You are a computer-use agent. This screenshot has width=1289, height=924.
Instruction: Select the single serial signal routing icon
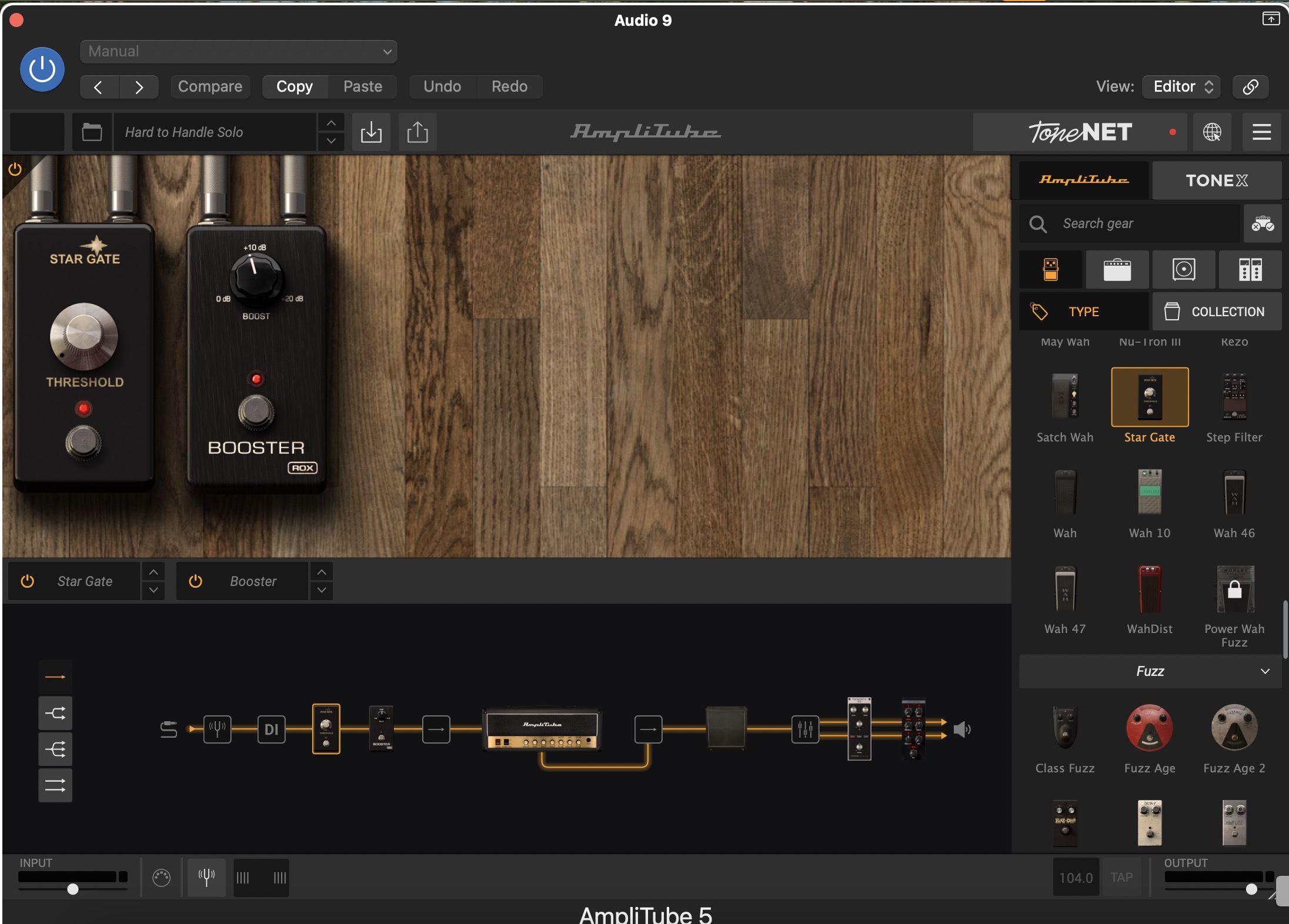pyautogui.click(x=55, y=677)
